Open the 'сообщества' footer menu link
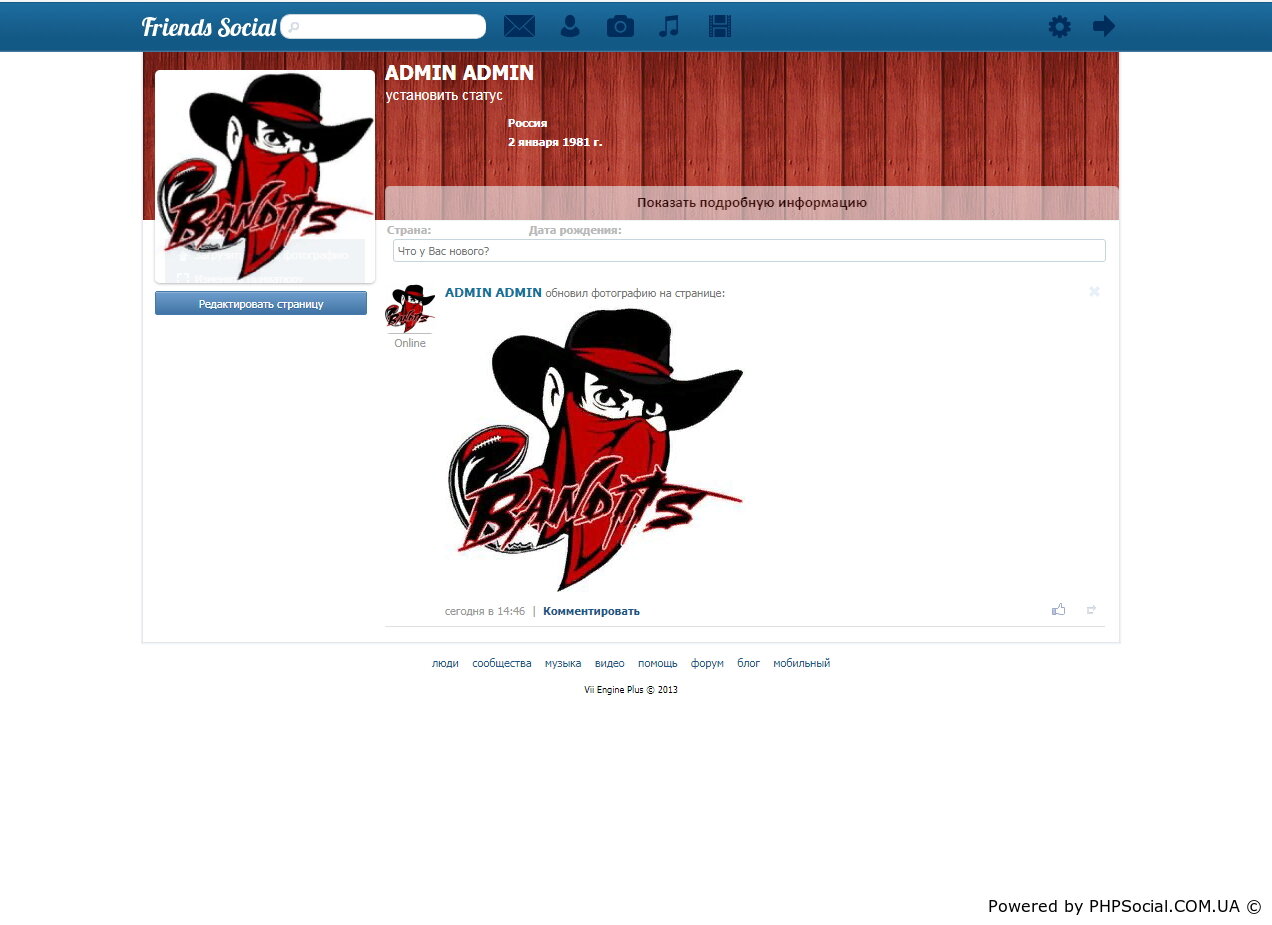The width and height of the screenshot is (1272, 925). (501, 663)
